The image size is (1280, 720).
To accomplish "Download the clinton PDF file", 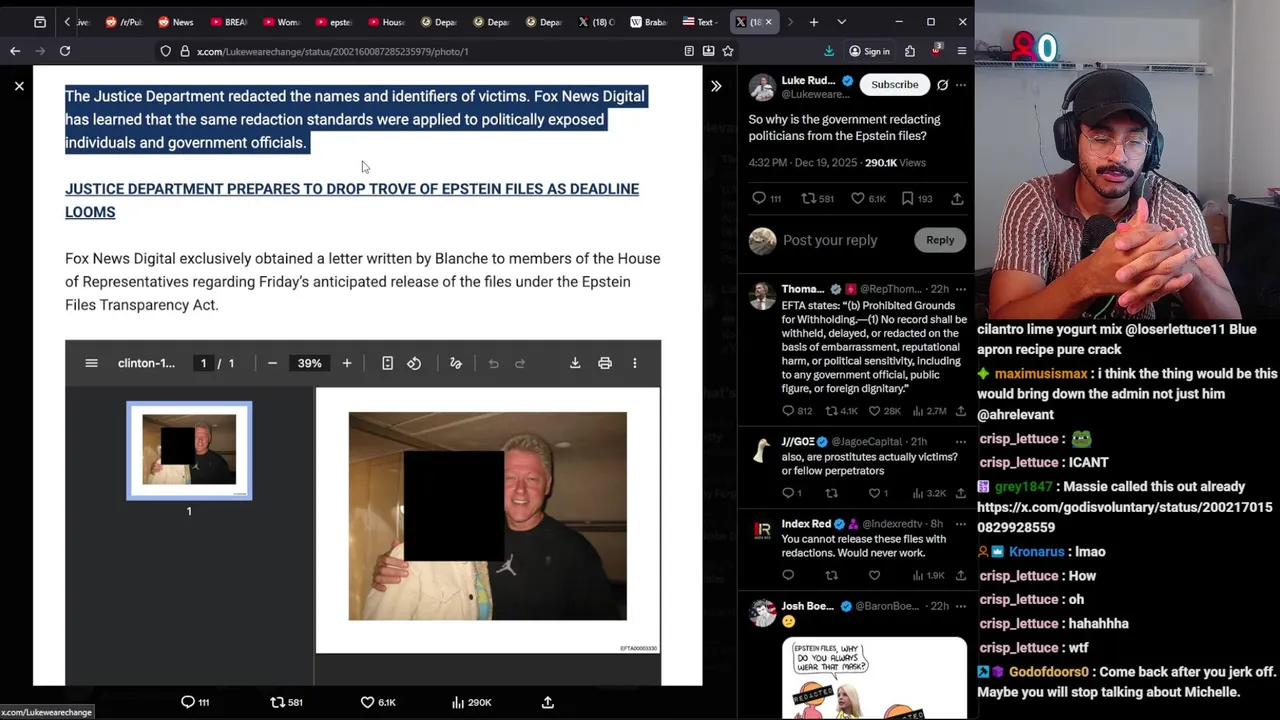I will 575,363.
